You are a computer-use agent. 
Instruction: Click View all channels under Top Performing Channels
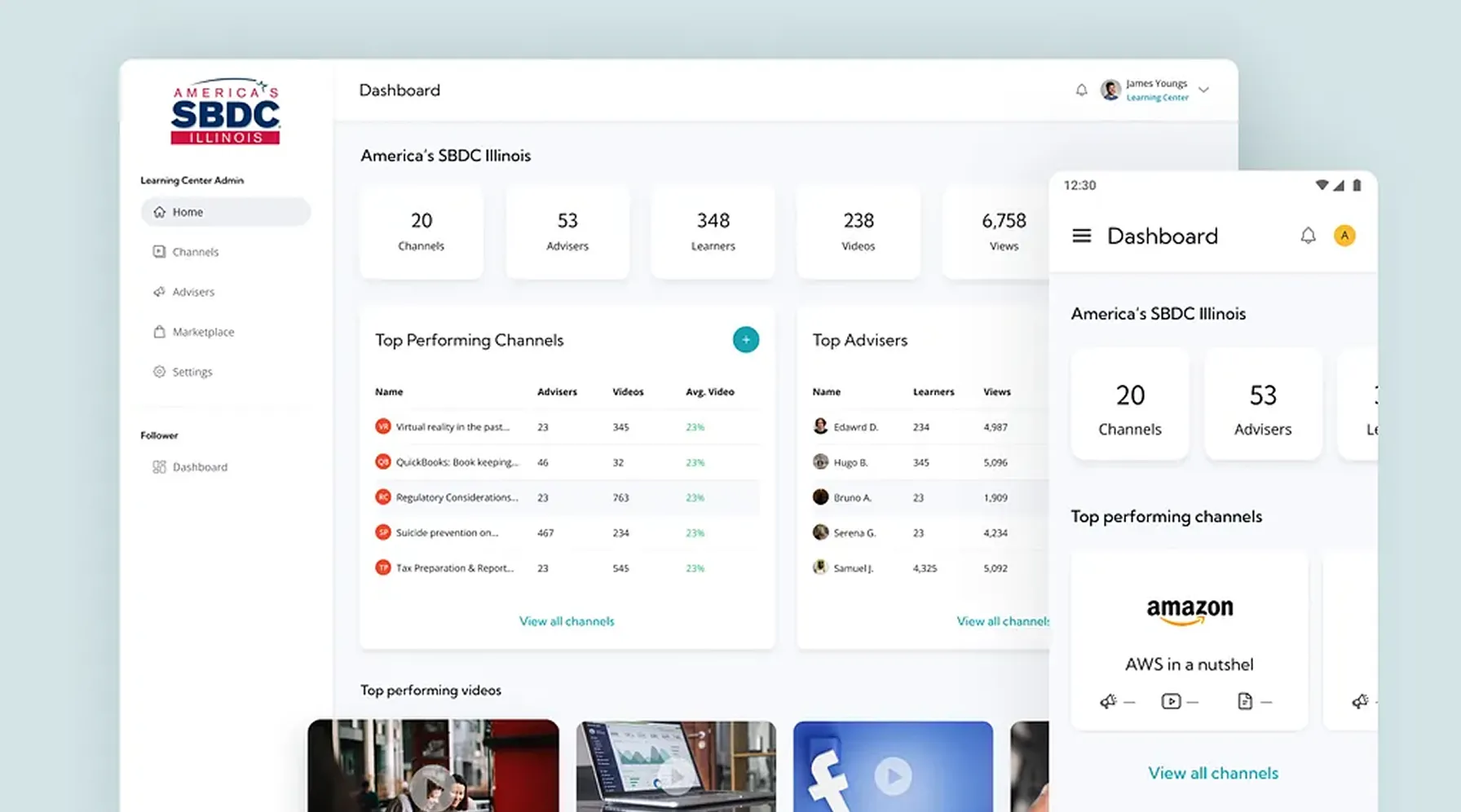click(567, 621)
